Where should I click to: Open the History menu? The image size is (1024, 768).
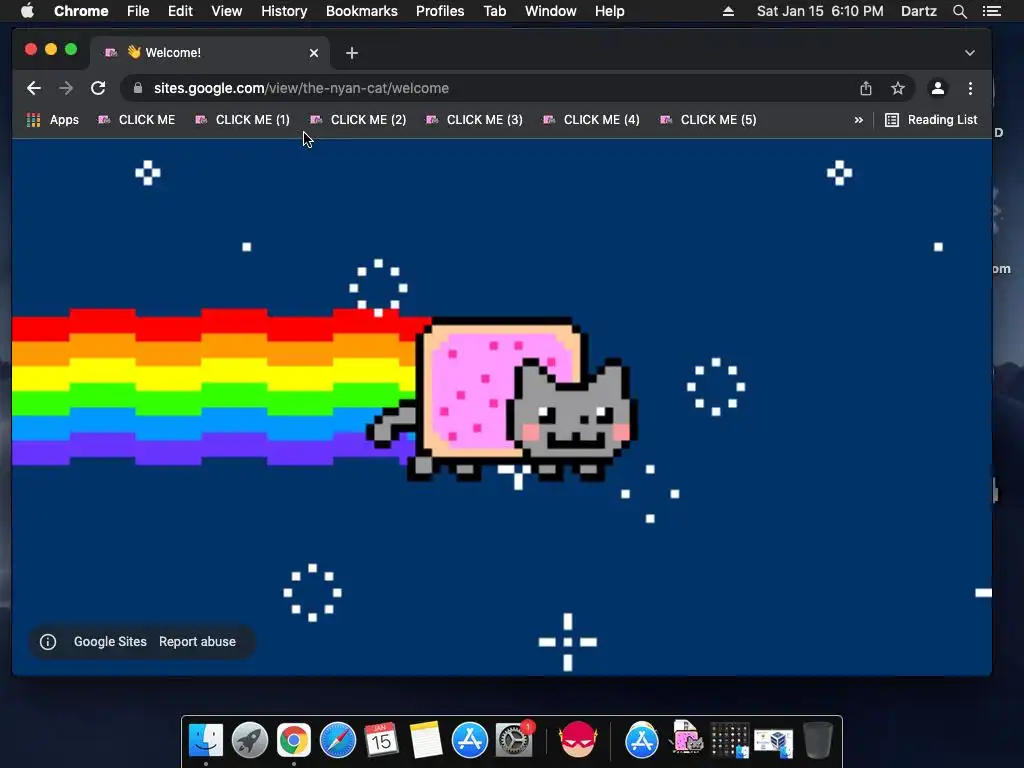pos(284,11)
